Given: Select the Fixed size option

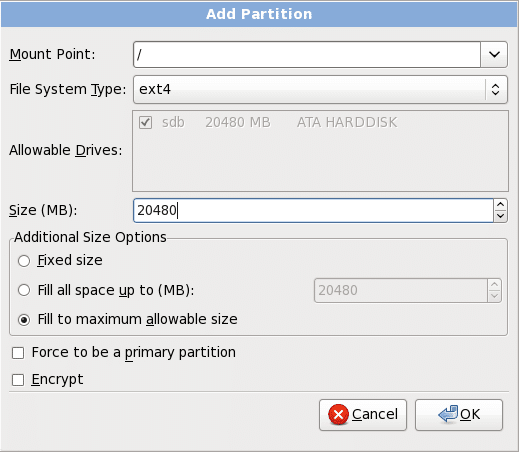Looking at the screenshot, I should click(x=24, y=261).
